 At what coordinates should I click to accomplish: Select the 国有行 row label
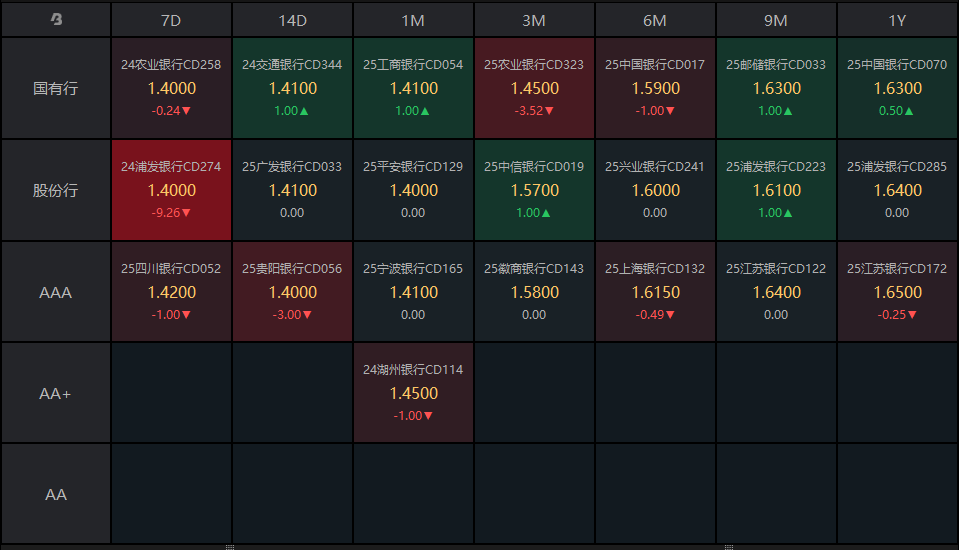pyautogui.click(x=56, y=88)
